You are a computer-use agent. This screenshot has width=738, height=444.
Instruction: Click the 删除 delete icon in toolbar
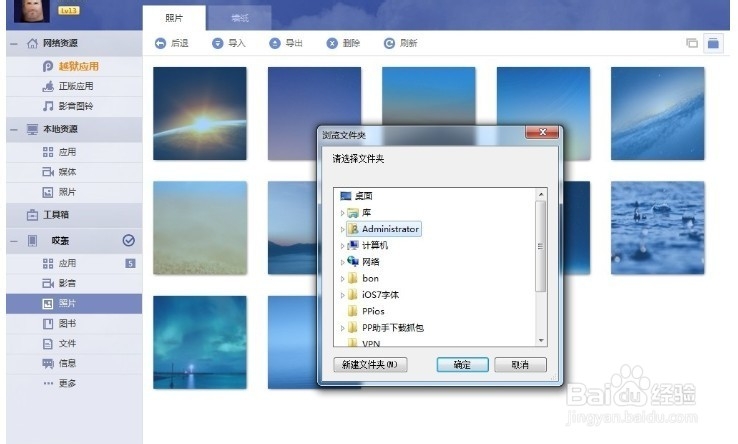pyautogui.click(x=332, y=43)
